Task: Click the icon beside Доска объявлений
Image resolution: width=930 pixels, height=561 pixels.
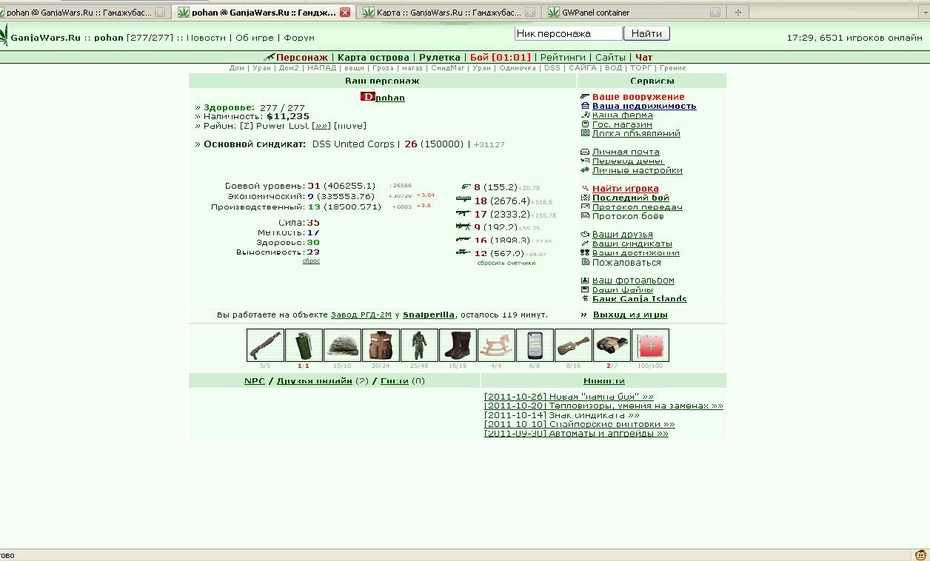Action: coord(585,133)
